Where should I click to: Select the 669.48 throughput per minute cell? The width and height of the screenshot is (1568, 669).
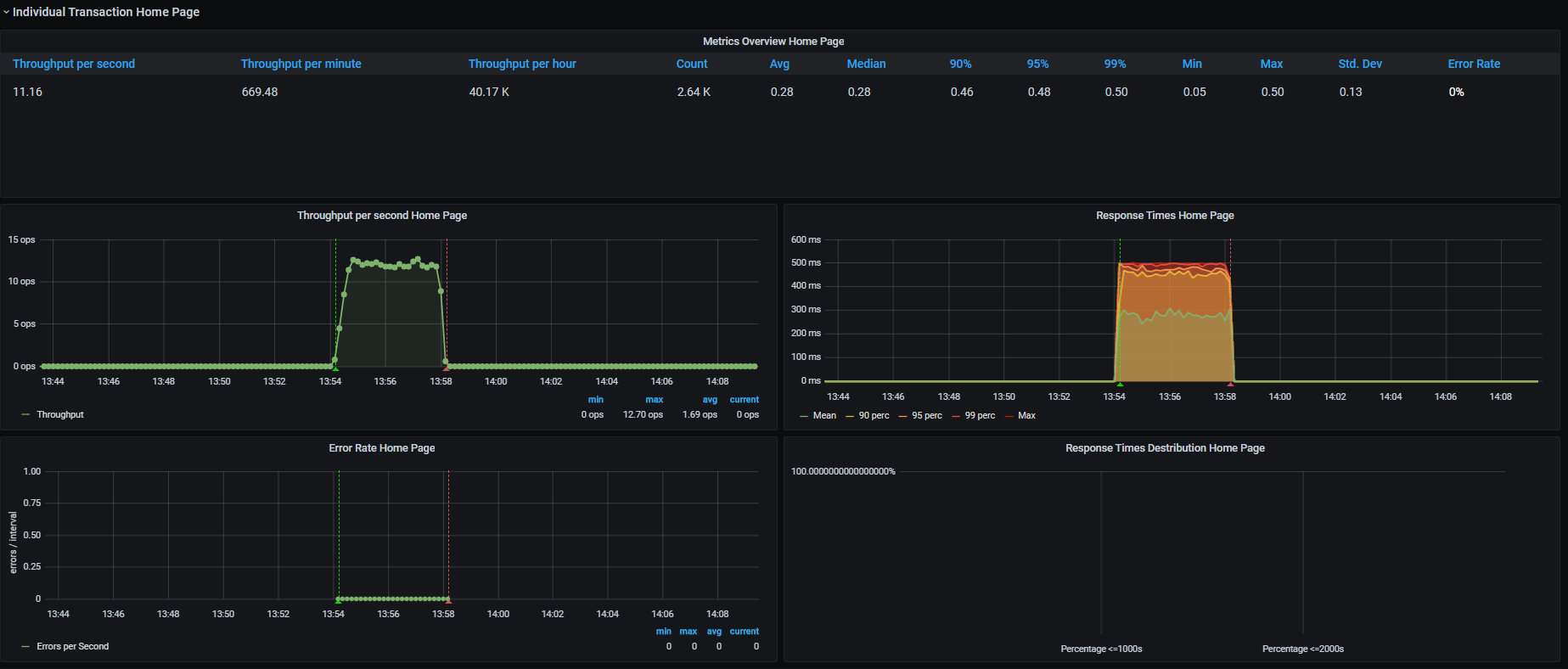click(x=260, y=92)
